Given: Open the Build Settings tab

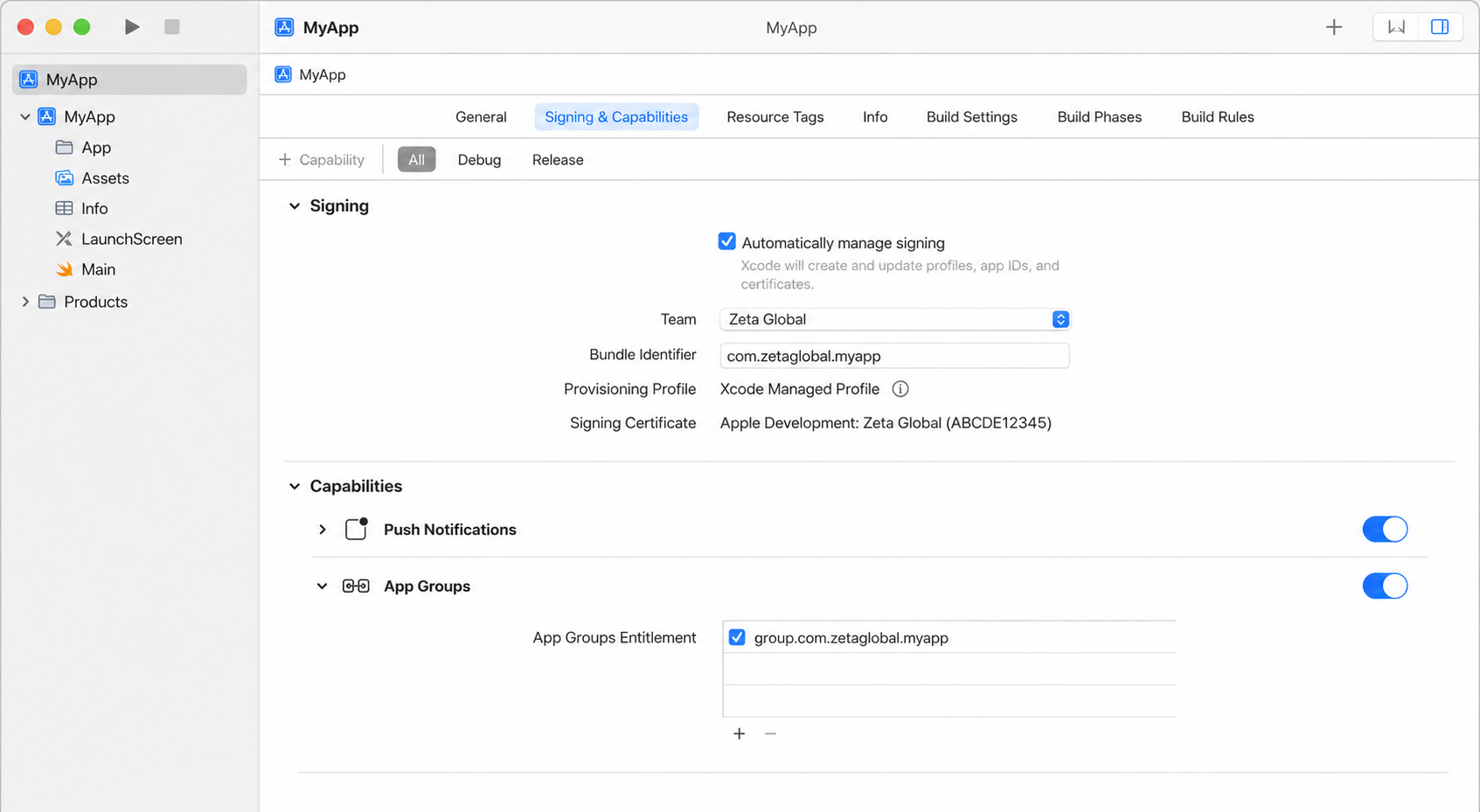Looking at the screenshot, I should click(x=972, y=117).
